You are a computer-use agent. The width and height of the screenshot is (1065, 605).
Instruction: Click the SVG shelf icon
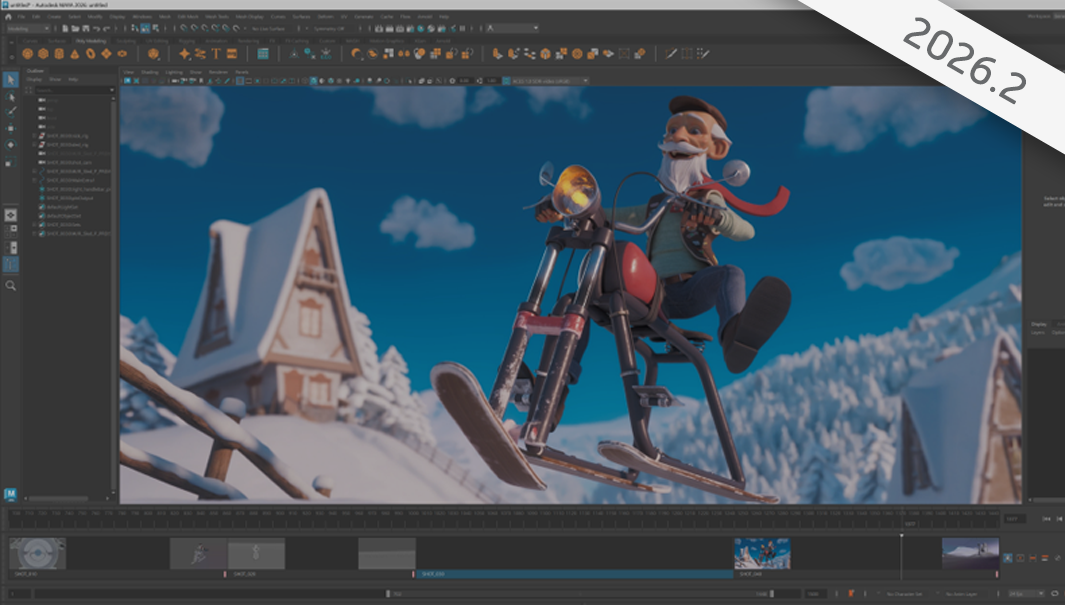[232, 54]
